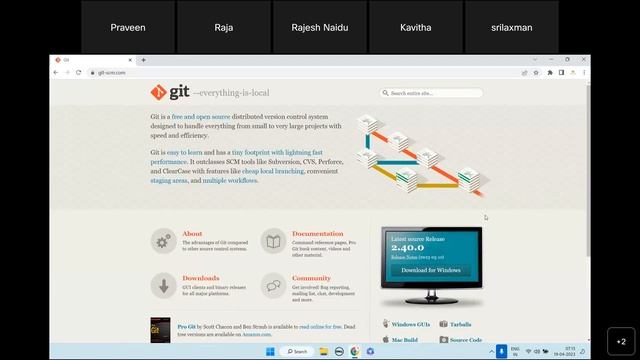The width and height of the screenshot is (640, 360).
Task: Open the Source Code link
Action: pyautogui.click(x=466, y=340)
